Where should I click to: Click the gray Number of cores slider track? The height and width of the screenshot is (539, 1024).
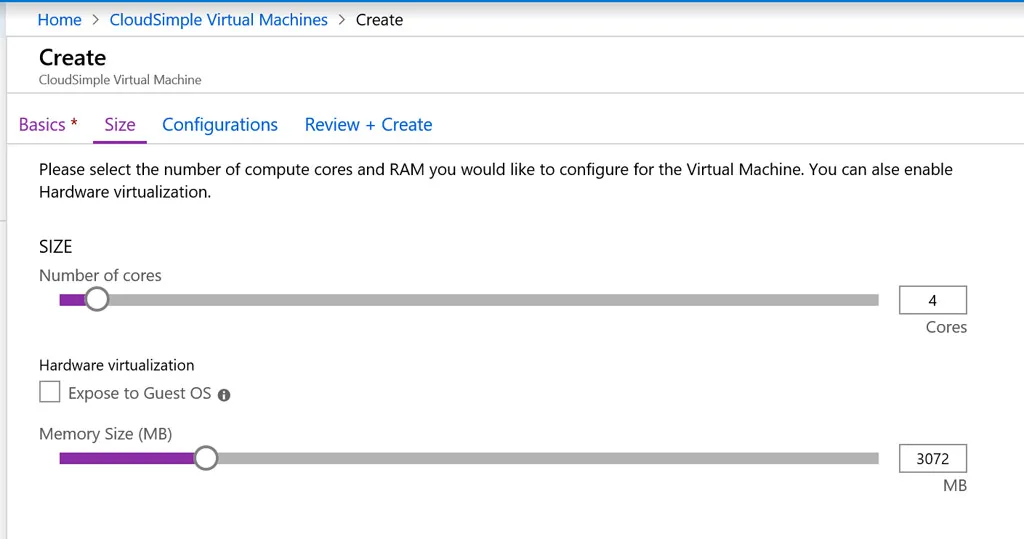pos(490,300)
